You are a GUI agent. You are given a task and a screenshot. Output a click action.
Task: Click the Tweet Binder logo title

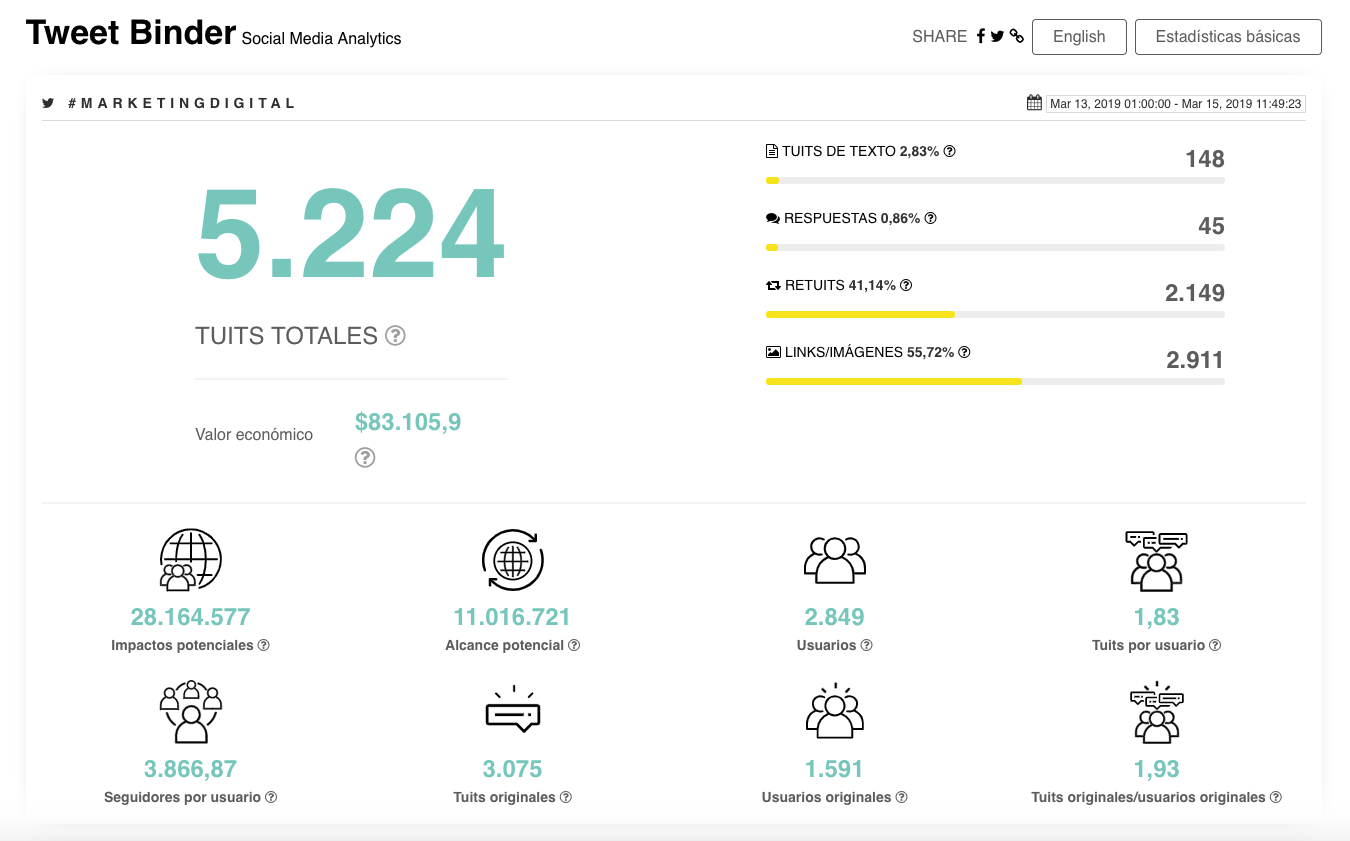click(131, 33)
